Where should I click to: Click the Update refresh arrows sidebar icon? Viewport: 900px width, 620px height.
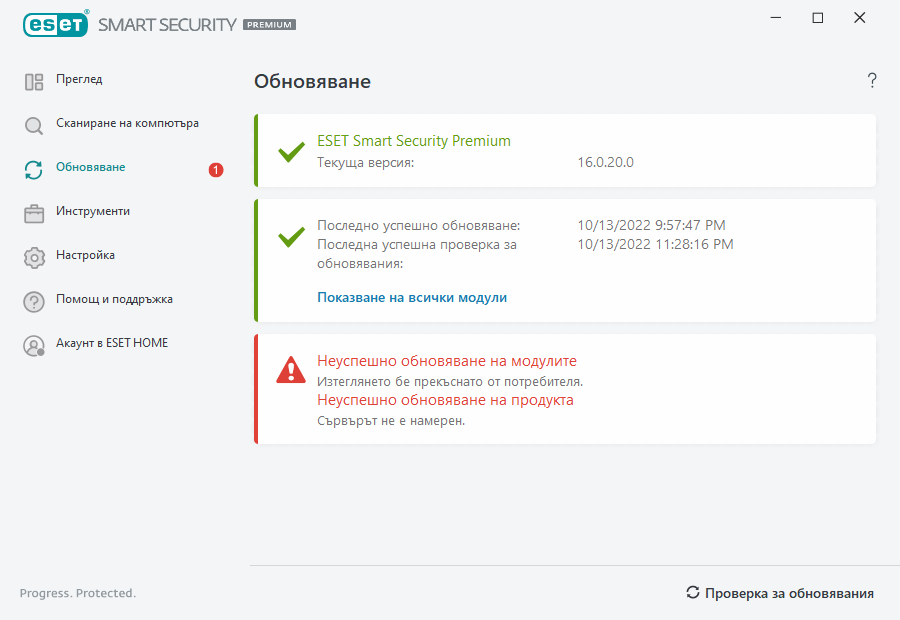(34, 170)
